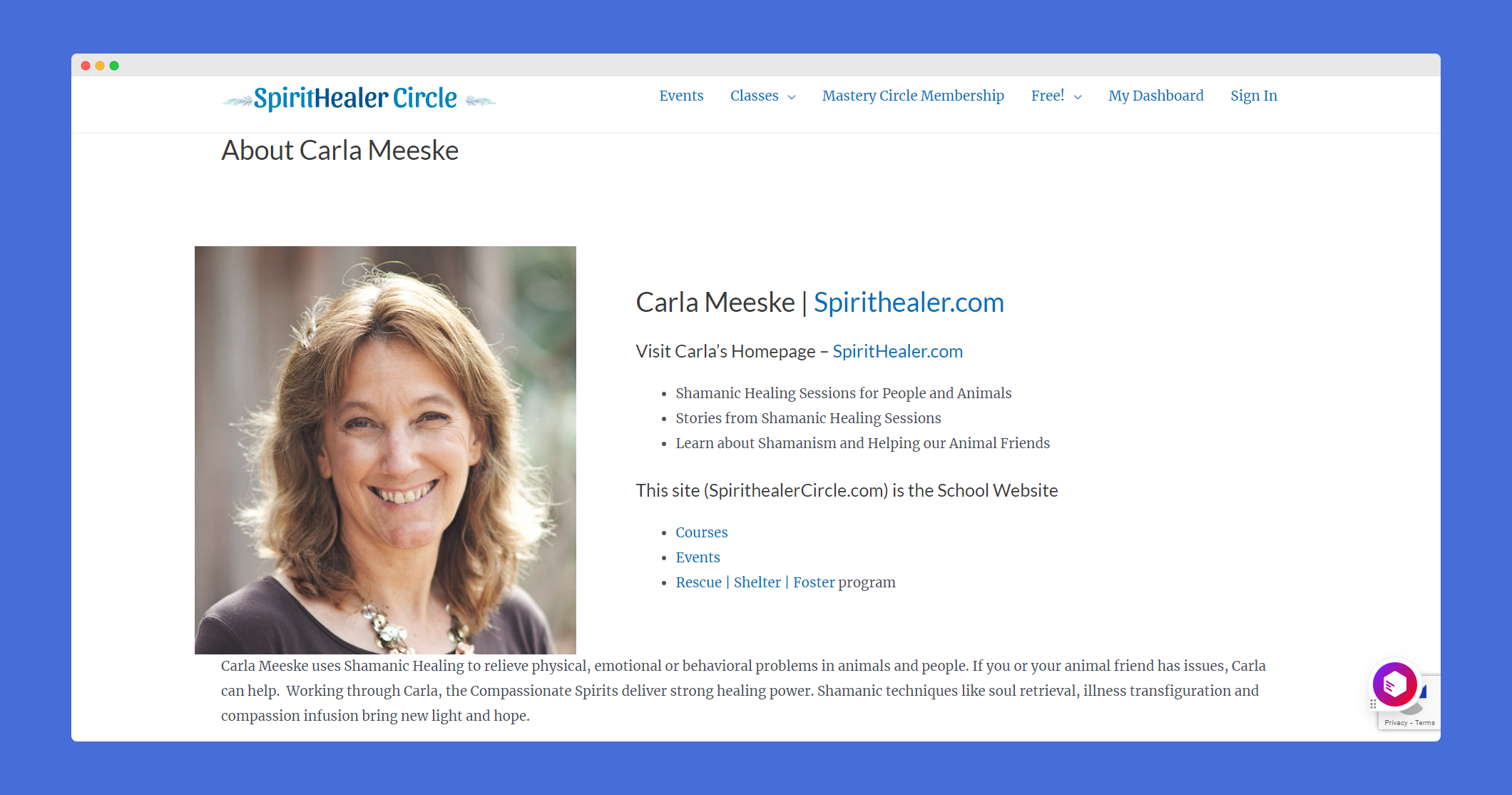Image resolution: width=1512 pixels, height=795 pixels.
Task: Click the yellow minimize window dot
Action: (x=100, y=66)
